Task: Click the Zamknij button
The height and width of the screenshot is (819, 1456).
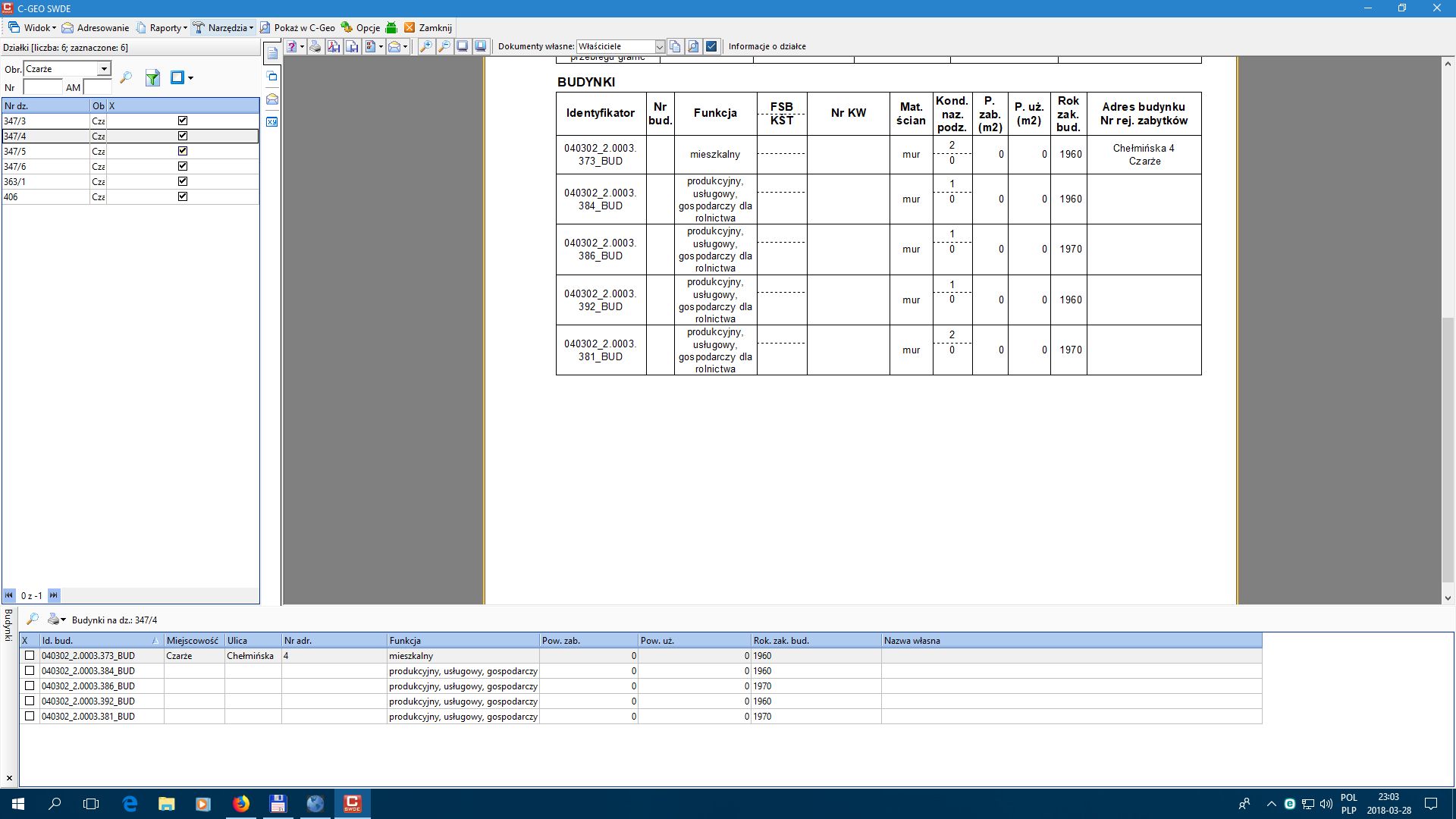Action: [x=428, y=27]
